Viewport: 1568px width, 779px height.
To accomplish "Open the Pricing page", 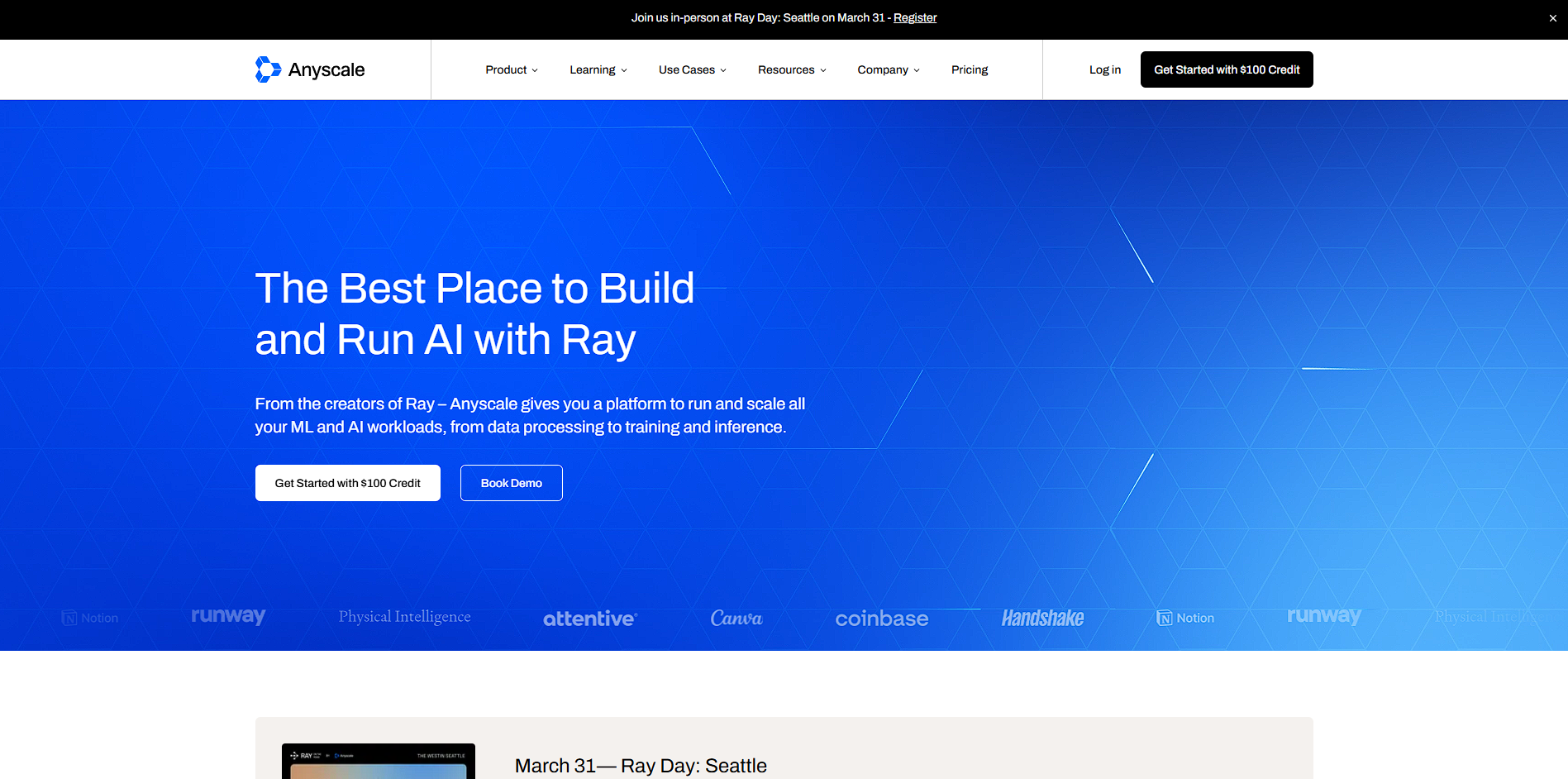I will point(970,69).
